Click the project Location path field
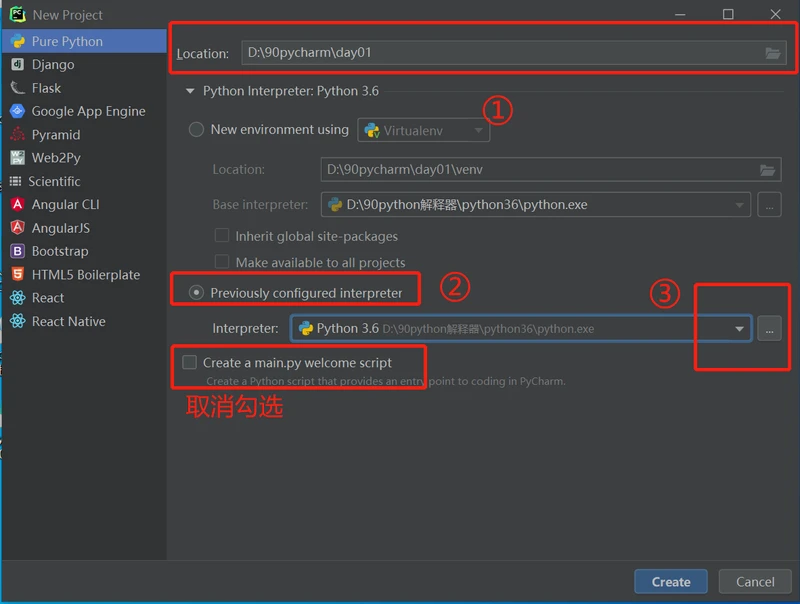 tap(500, 53)
